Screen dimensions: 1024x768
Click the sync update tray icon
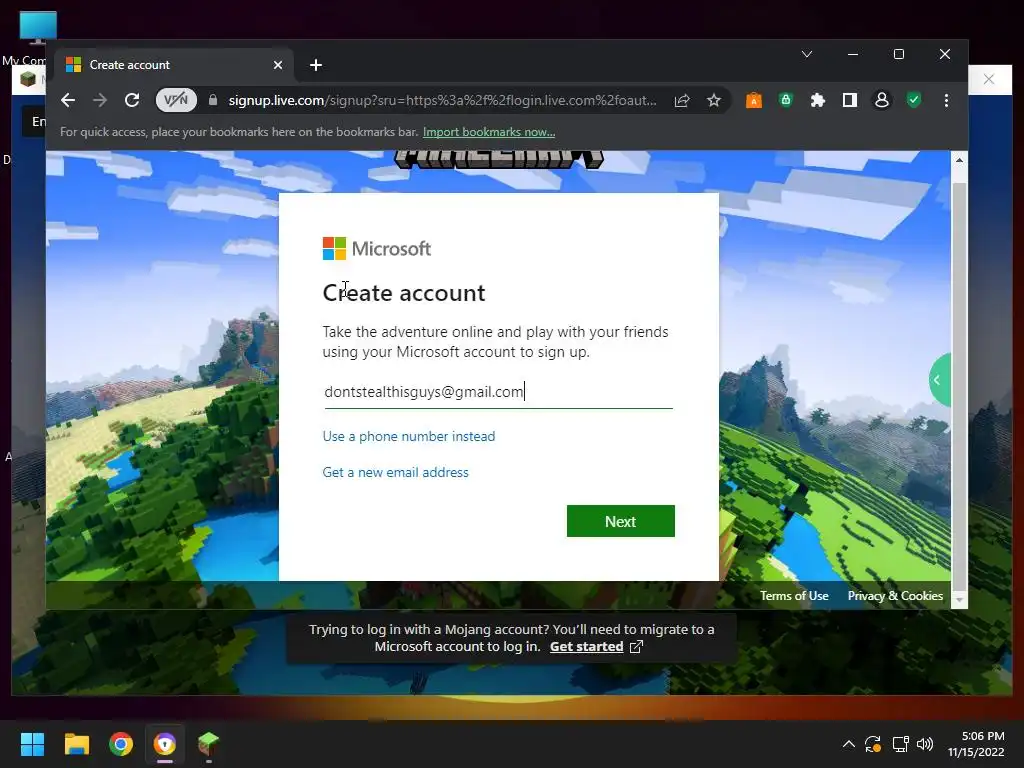(x=873, y=744)
